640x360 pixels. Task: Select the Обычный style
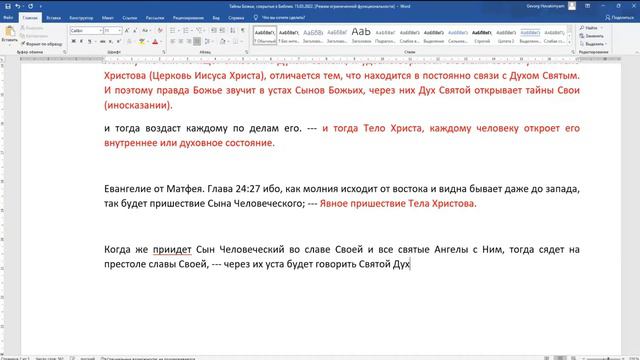coord(264,36)
